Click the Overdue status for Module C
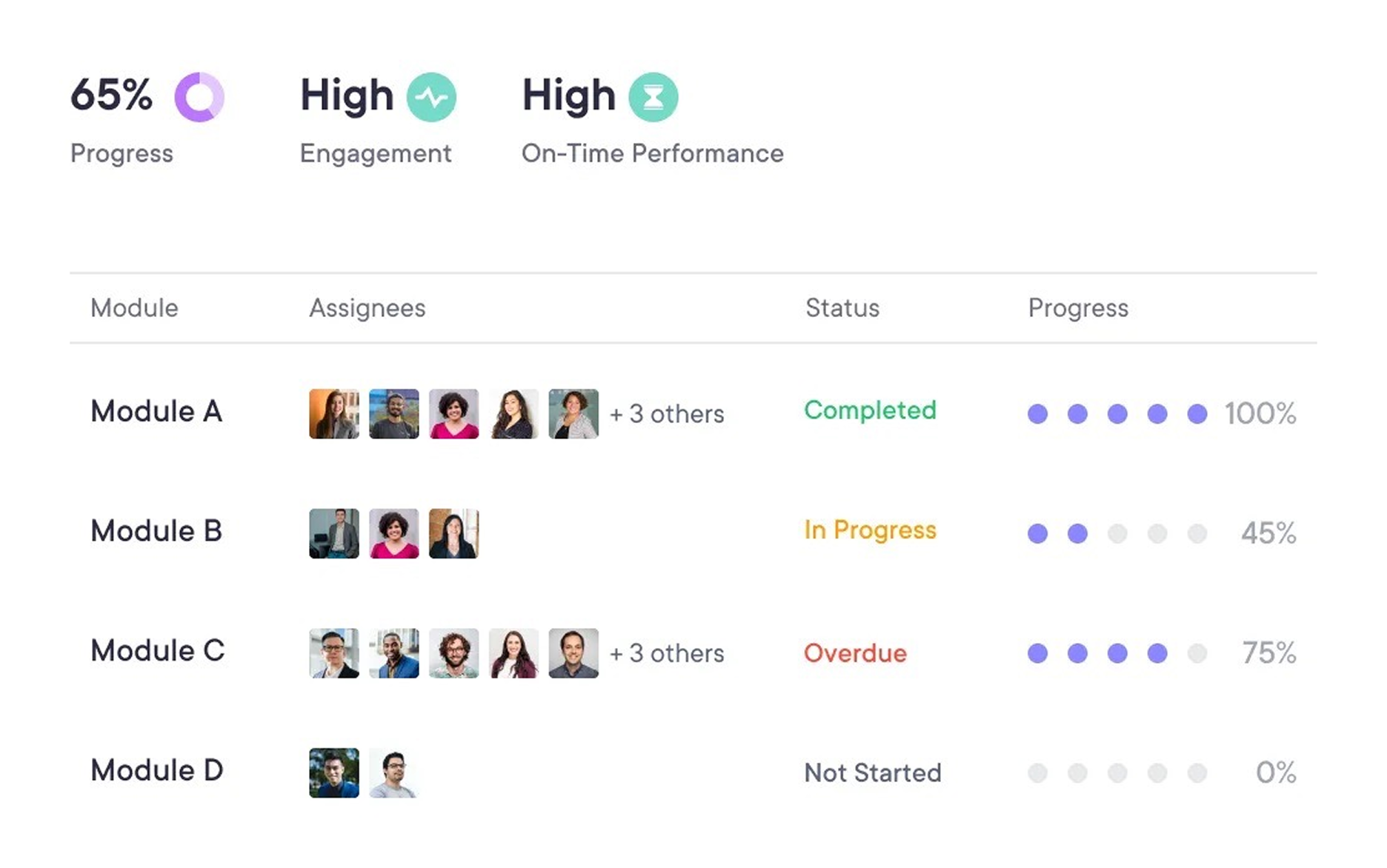This screenshot has height=868, width=1387. coord(855,653)
